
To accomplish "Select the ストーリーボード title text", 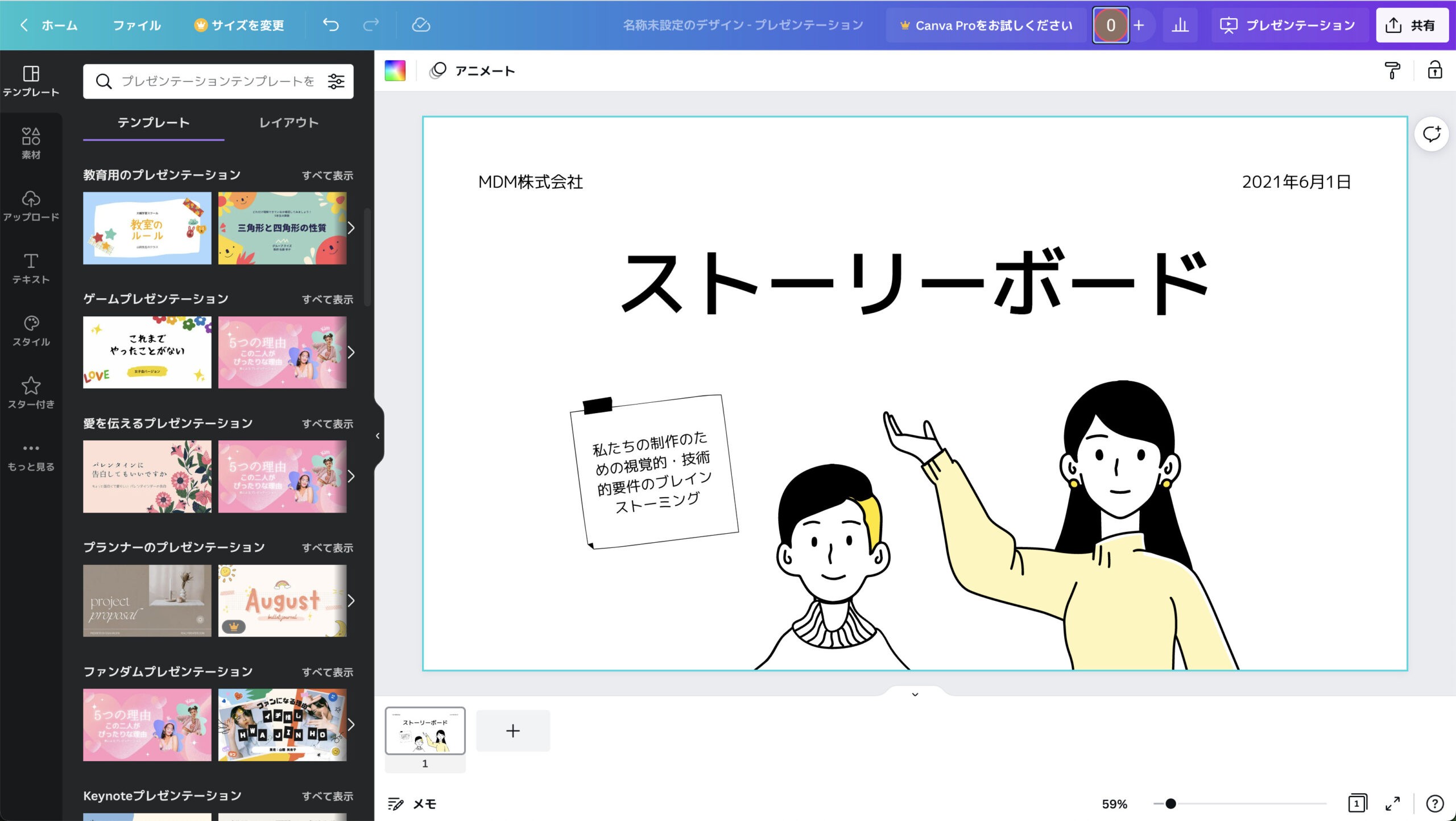I will [x=915, y=283].
